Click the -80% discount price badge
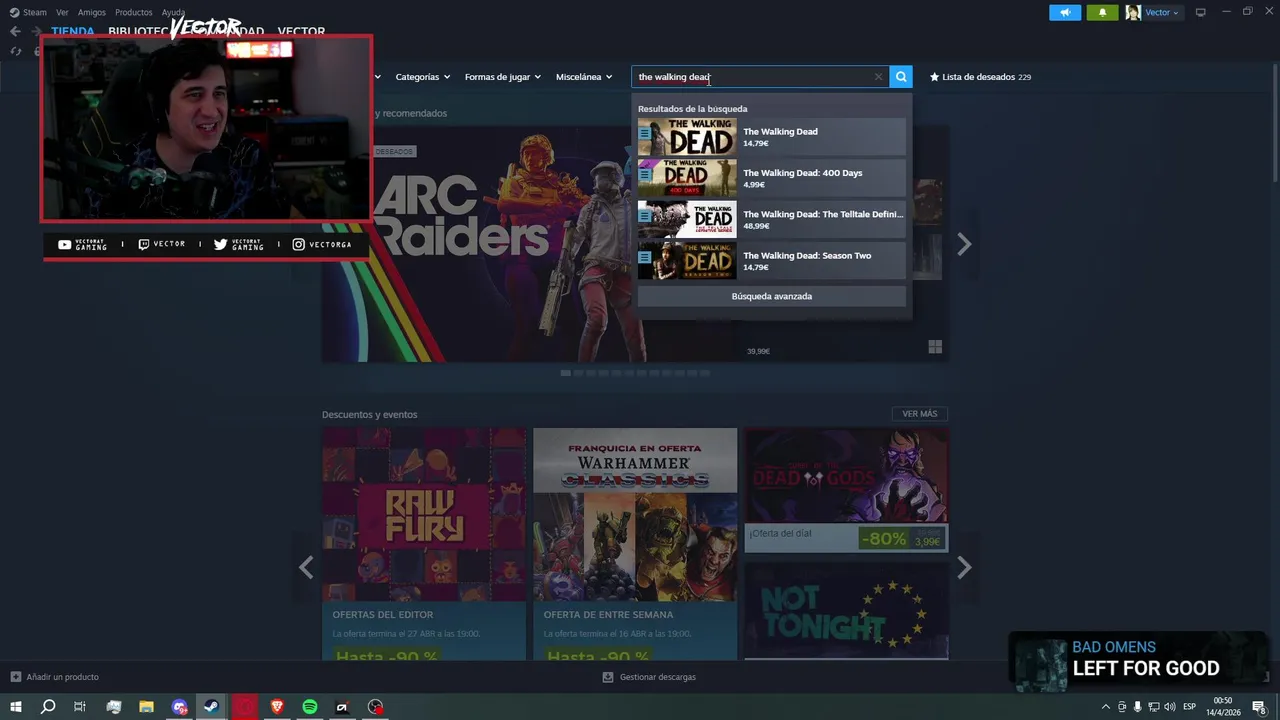This screenshot has width=1280, height=720. pyautogui.click(x=884, y=538)
